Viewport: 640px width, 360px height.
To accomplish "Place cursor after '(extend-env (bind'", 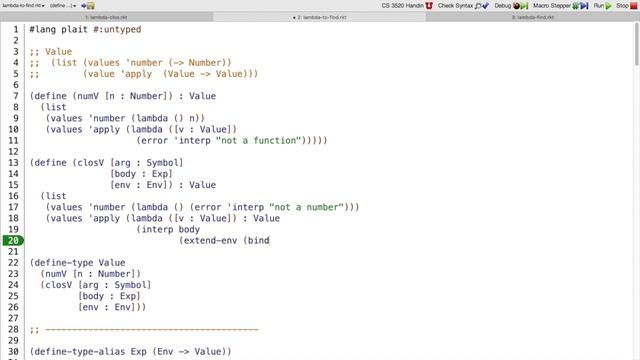I will tap(270, 240).
